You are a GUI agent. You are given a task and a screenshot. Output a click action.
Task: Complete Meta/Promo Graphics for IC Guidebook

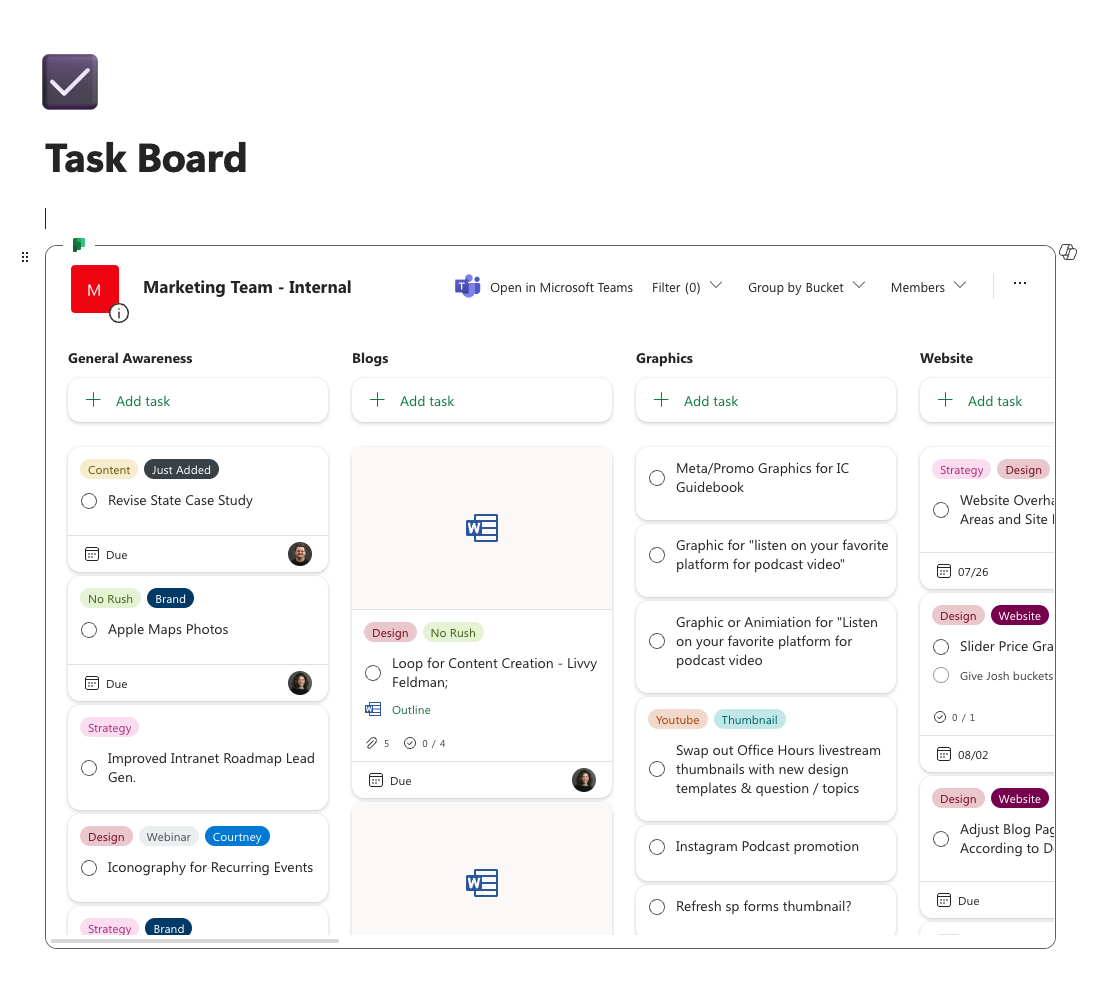pyautogui.click(x=657, y=478)
